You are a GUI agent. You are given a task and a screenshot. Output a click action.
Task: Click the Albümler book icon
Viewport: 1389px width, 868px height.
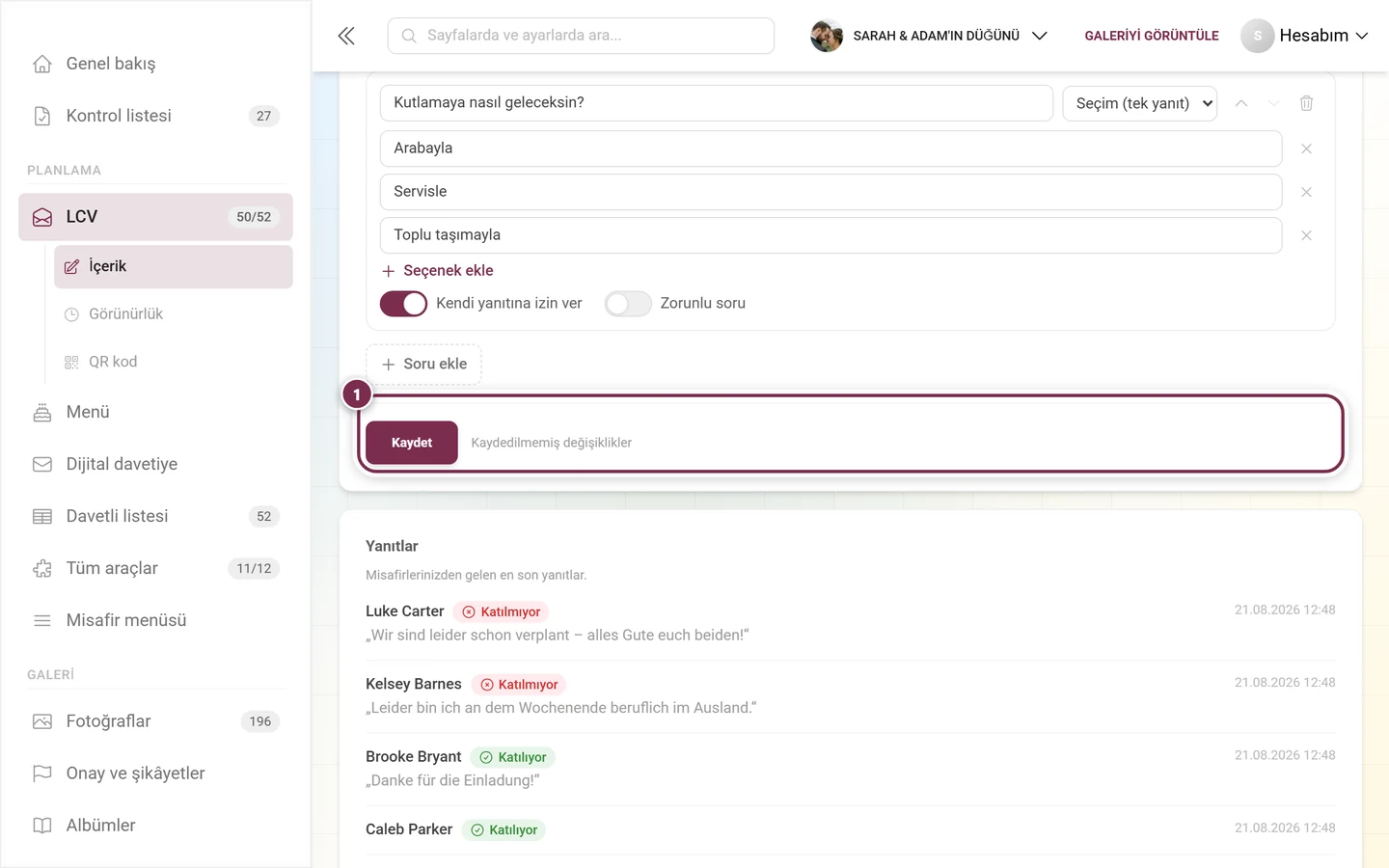(42, 826)
